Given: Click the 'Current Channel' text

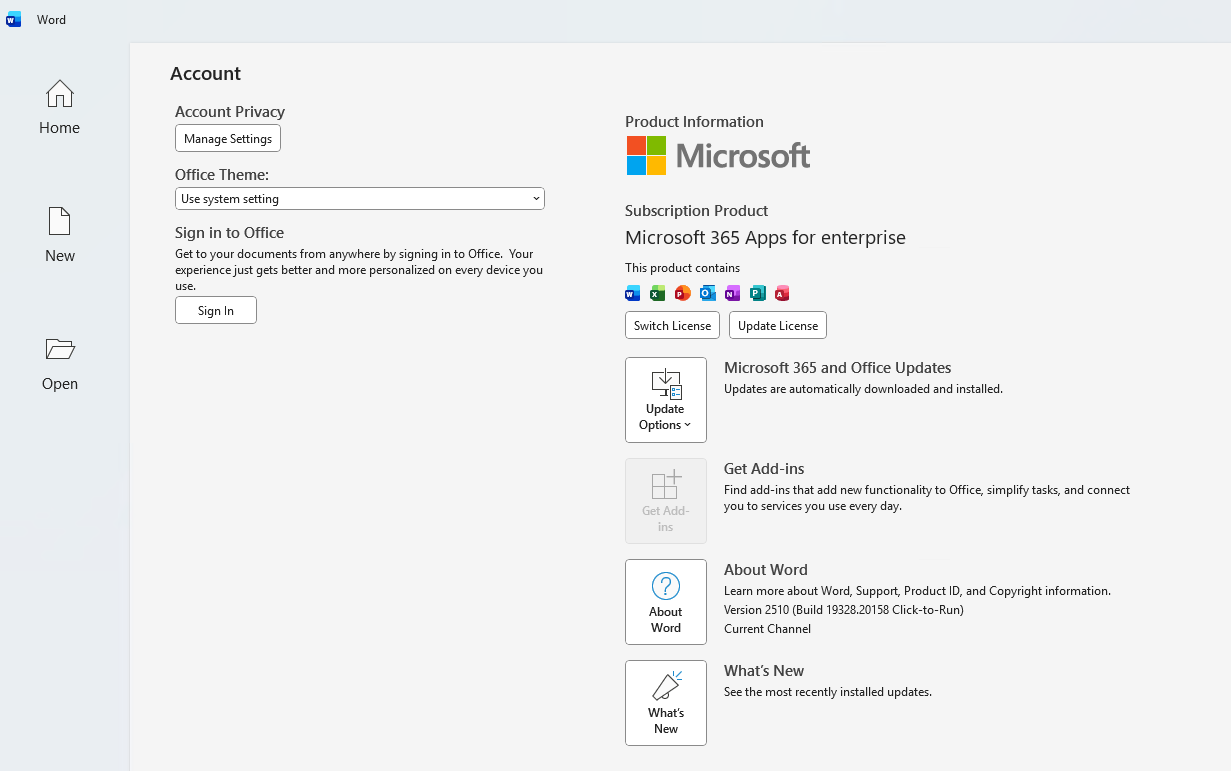Looking at the screenshot, I should coord(767,629).
